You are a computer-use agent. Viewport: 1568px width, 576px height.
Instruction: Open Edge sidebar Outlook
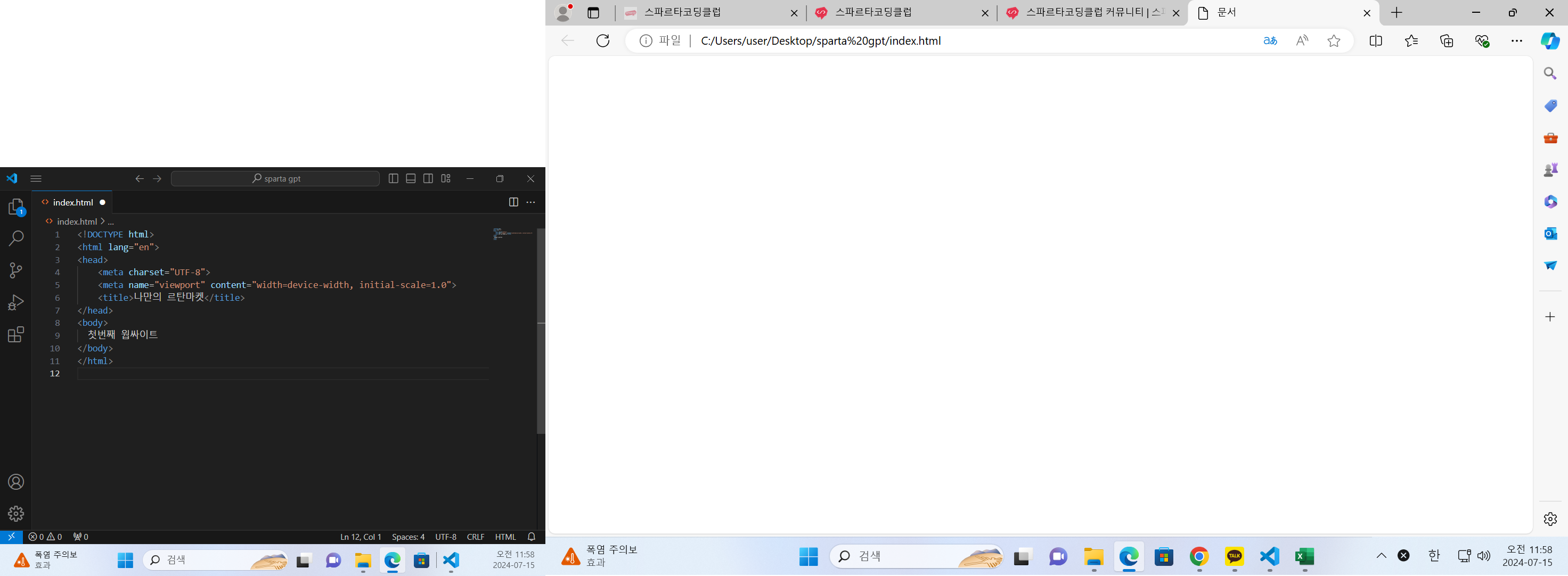(1550, 234)
